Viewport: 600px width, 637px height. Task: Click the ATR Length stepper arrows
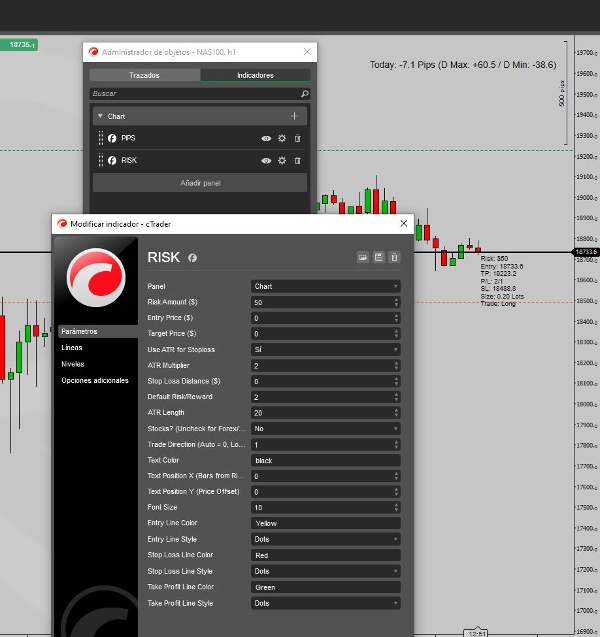(x=396, y=413)
